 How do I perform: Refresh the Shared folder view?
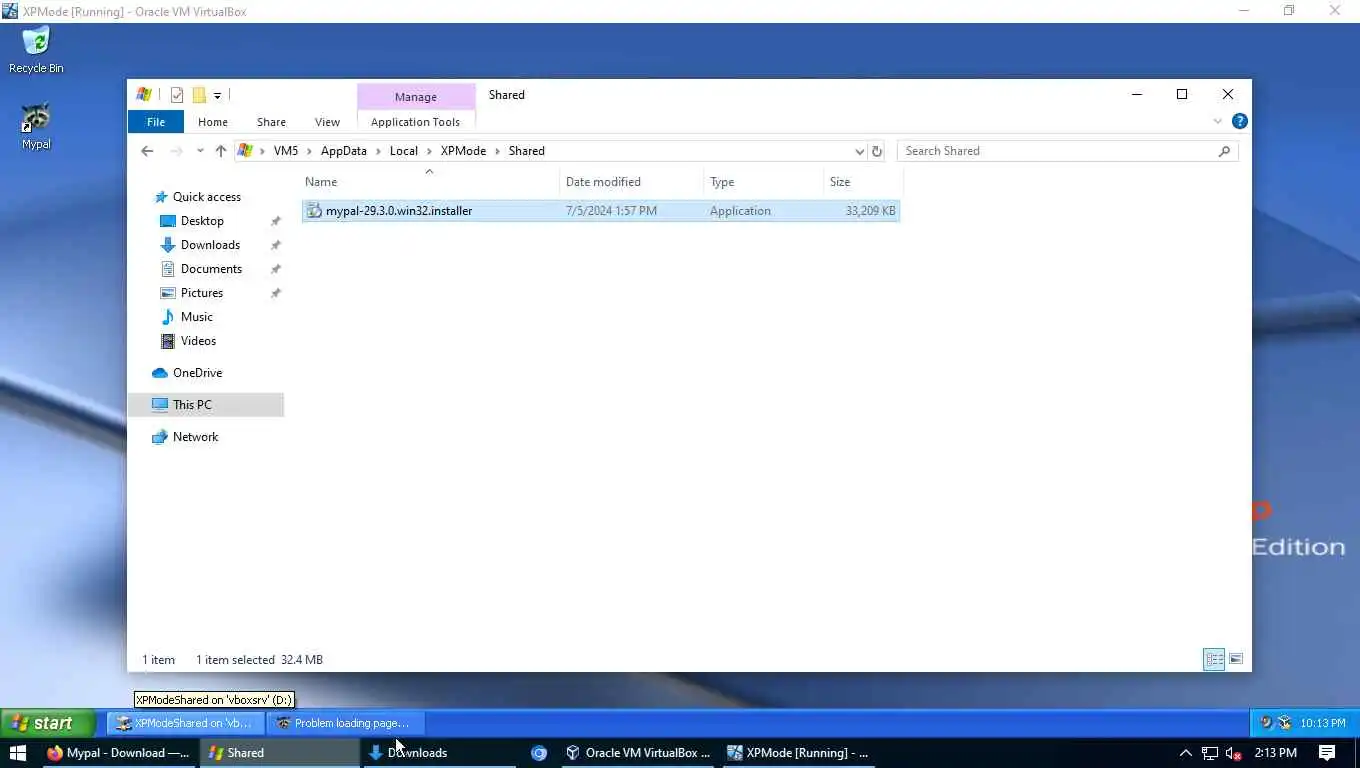(877, 151)
